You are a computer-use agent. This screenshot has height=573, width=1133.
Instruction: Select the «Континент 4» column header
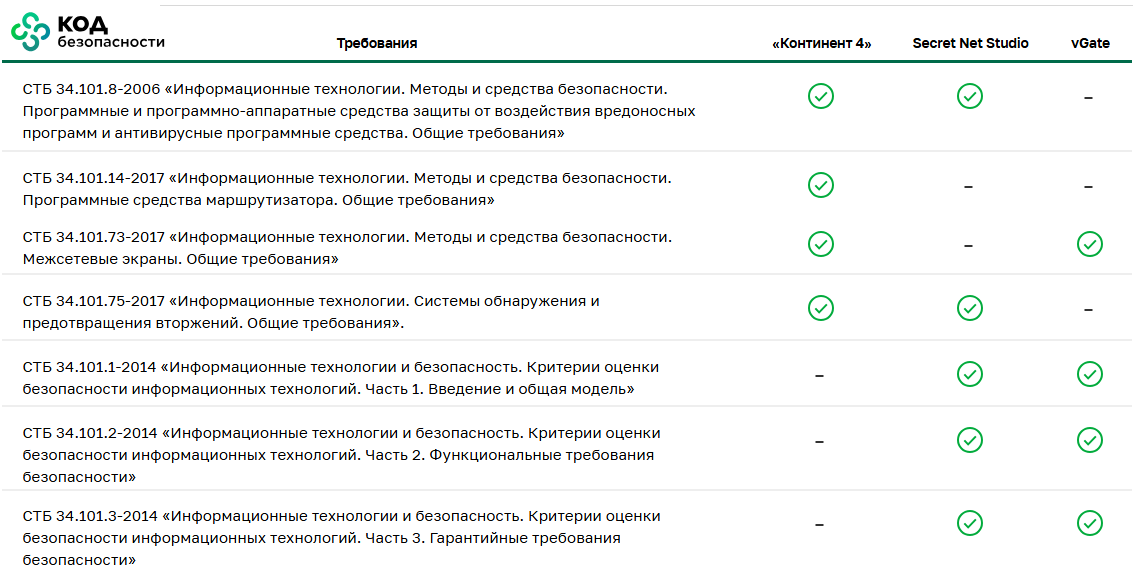point(822,44)
